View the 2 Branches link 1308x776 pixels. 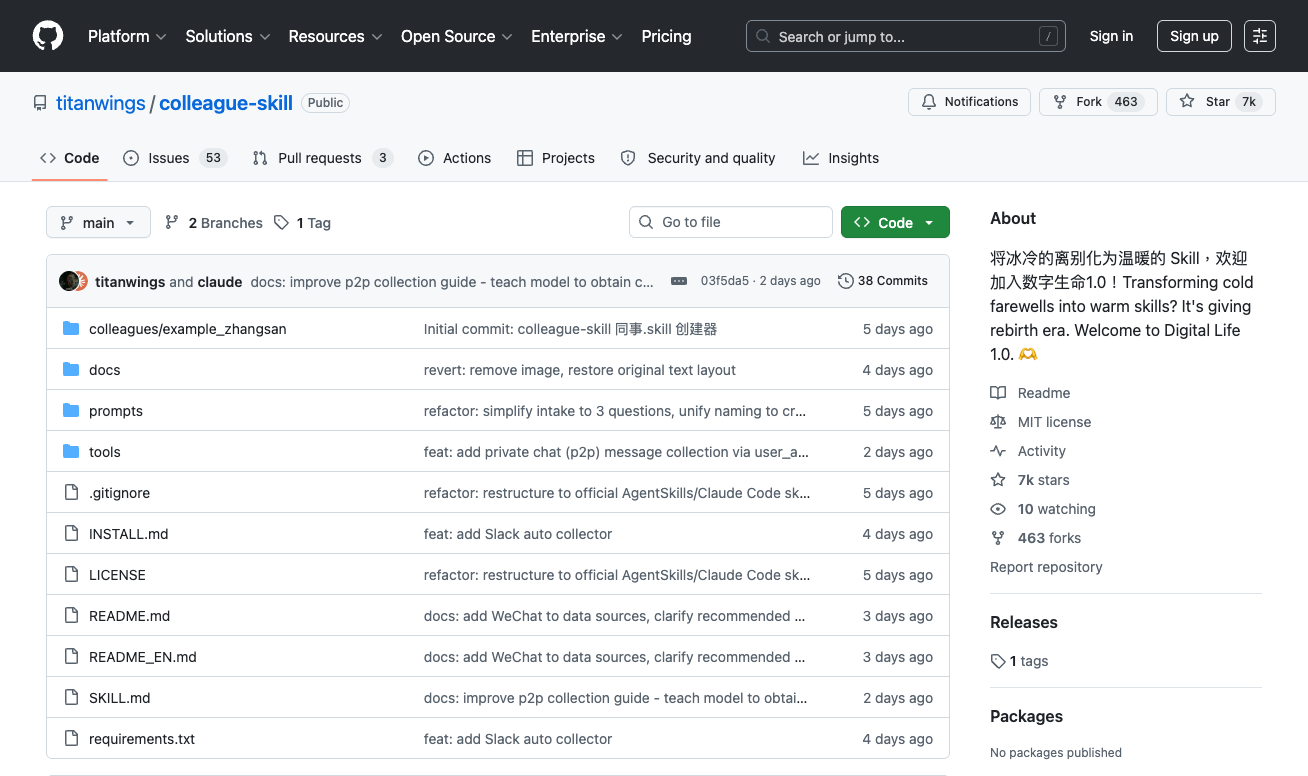click(x=213, y=223)
